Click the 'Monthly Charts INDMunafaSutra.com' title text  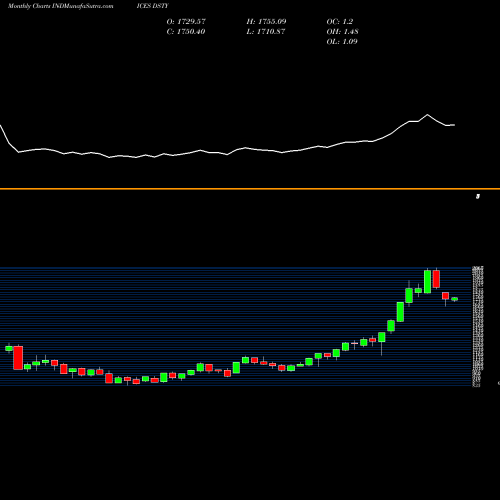pyautogui.click(x=60, y=6)
